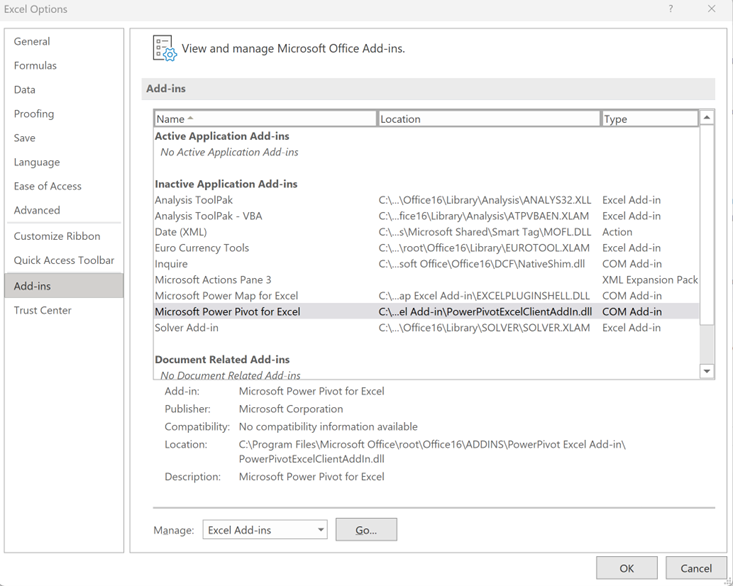Confirm with the OK button
This screenshot has width=733, height=586.
(626, 568)
